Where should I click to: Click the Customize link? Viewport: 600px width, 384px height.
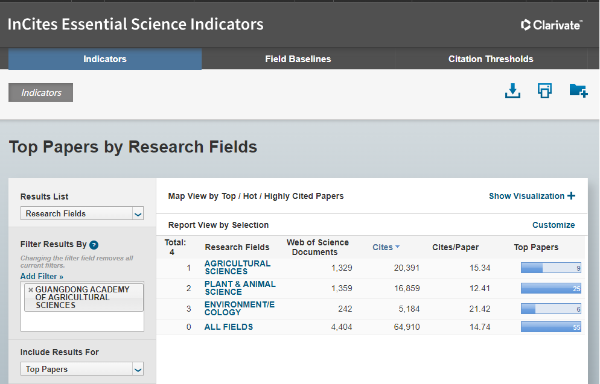(x=553, y=225)
